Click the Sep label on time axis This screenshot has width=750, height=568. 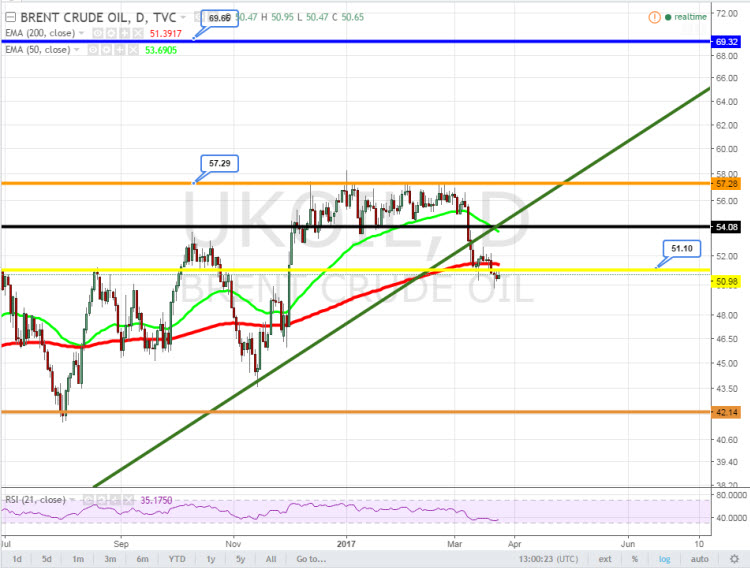click(121, 544)
